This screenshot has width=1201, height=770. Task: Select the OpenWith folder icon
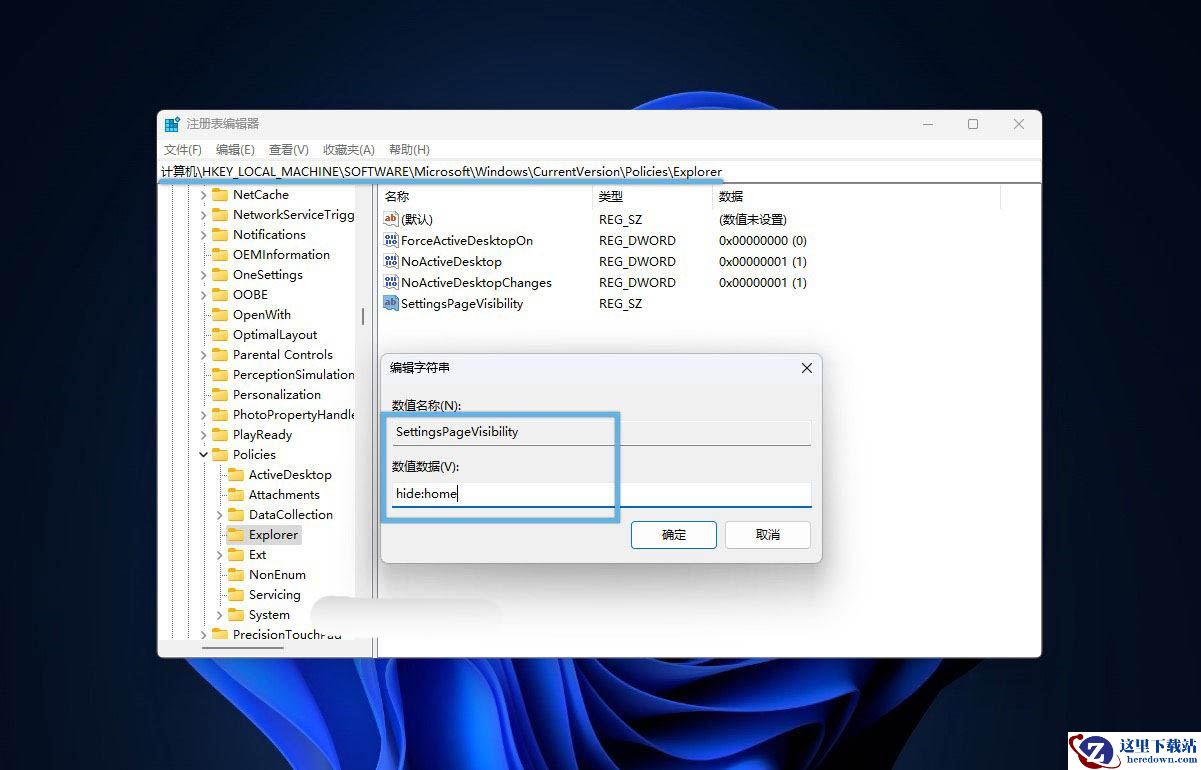pos(220,315)
